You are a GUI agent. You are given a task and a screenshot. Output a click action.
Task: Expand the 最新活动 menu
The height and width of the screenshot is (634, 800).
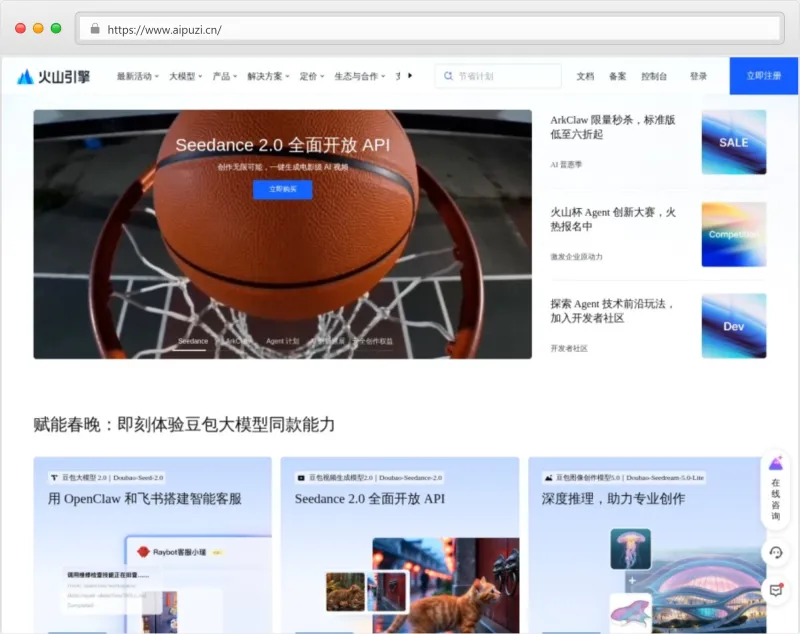(x=137, y=76)
